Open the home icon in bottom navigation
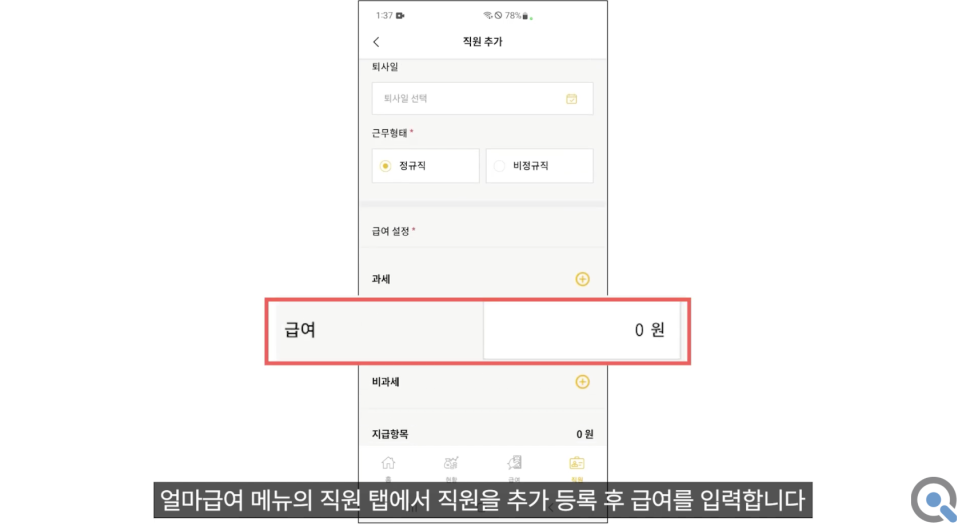Viewport: 966px width, 526px height. (x=388, y=463)
